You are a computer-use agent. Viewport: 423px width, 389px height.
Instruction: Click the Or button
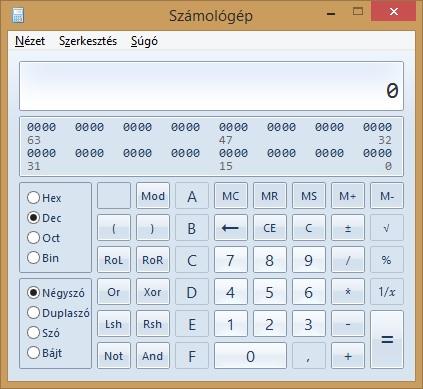tap(114, 292)
